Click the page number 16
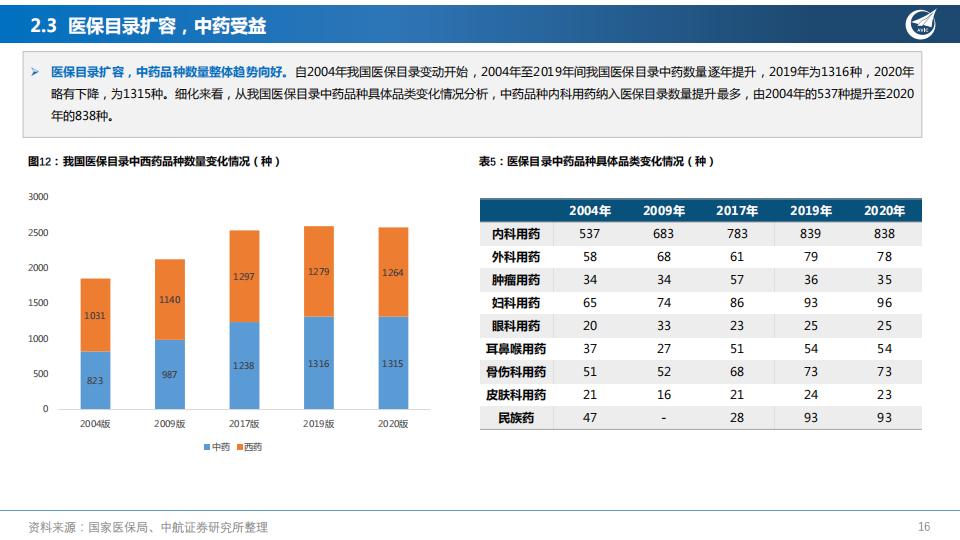The height and width of the screenshot is (540, 960). coord(924,527)
